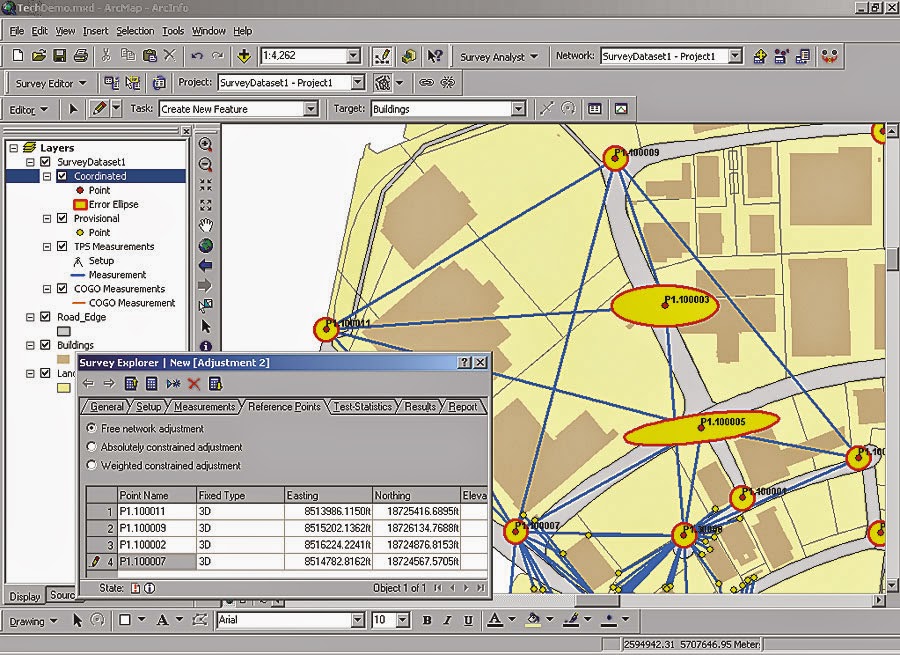Open the Selection menu

[135, 31]
